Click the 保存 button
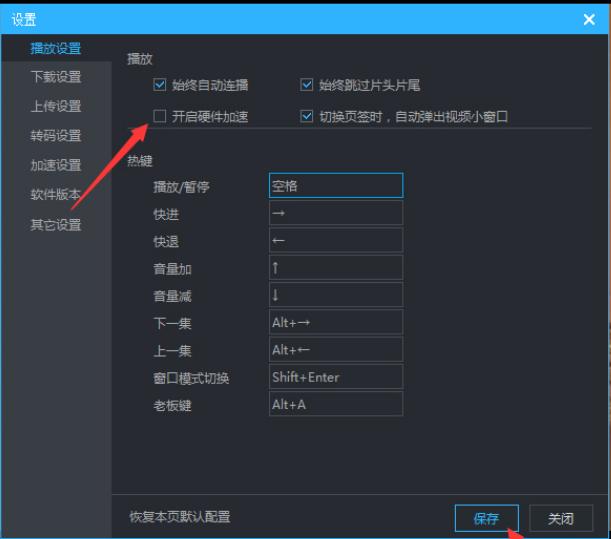Image resolution: width=611 pixels, height=539 pixels. click(487, 518)
